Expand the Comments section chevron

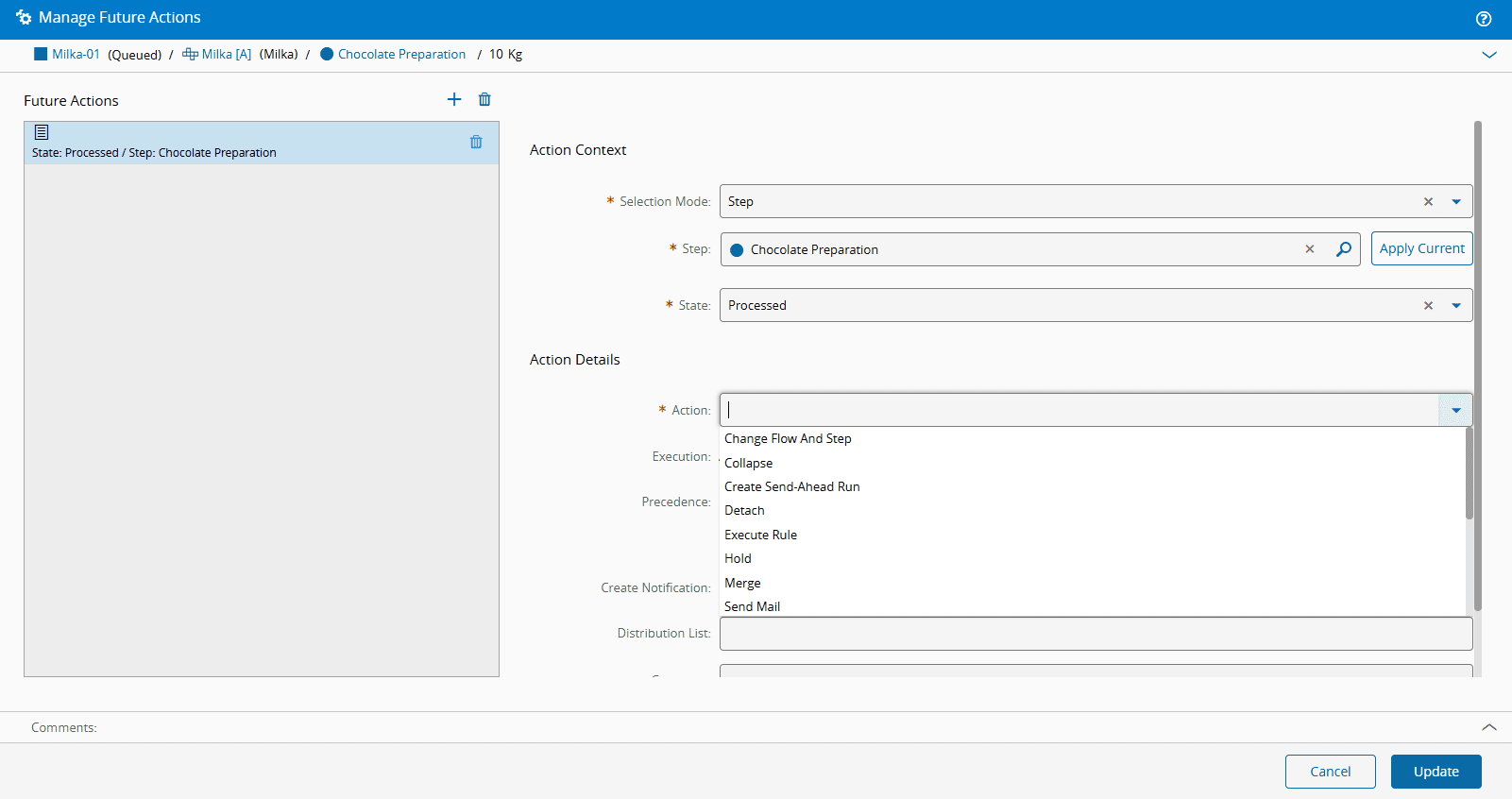pos(1489,727)
